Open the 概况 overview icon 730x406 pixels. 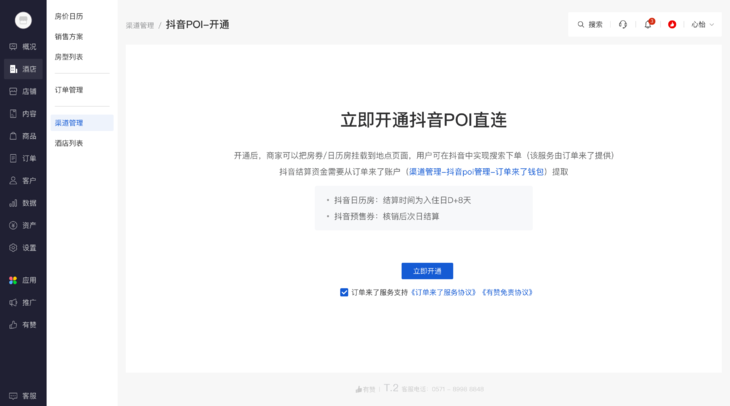(13, 47)
